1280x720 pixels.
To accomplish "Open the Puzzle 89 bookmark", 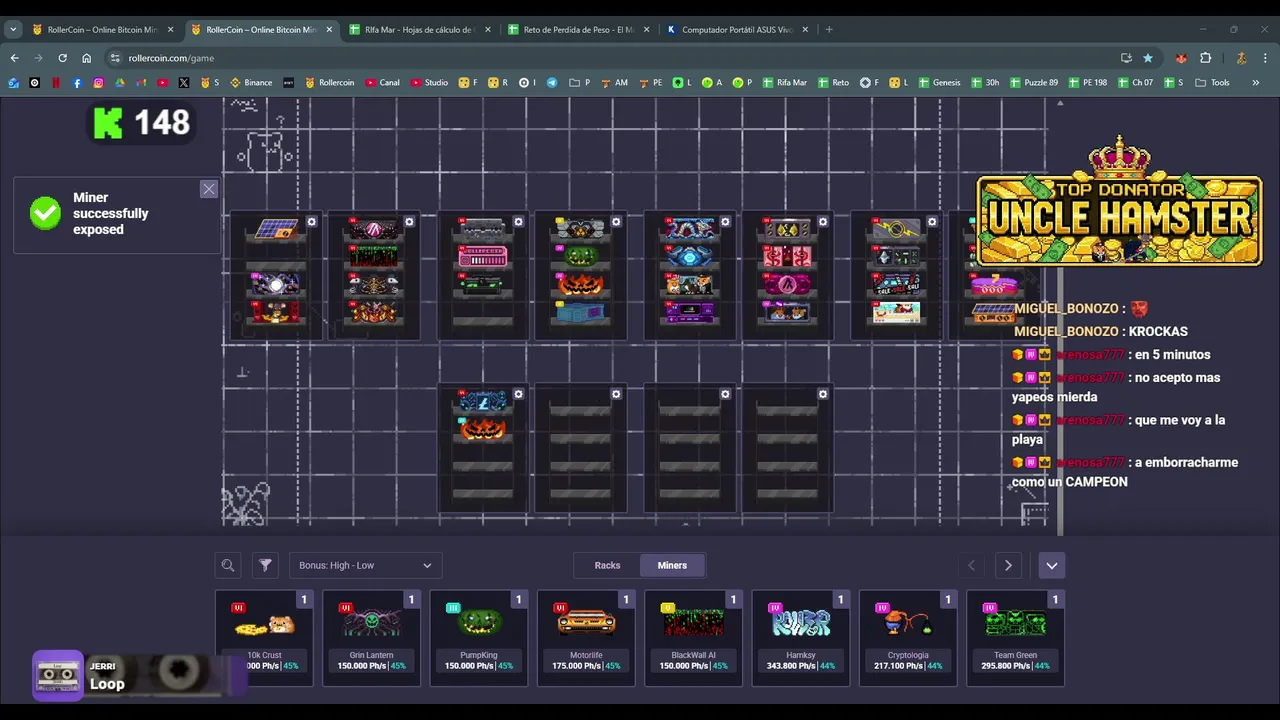I will pyautogui.click(x=1033, y=83).
